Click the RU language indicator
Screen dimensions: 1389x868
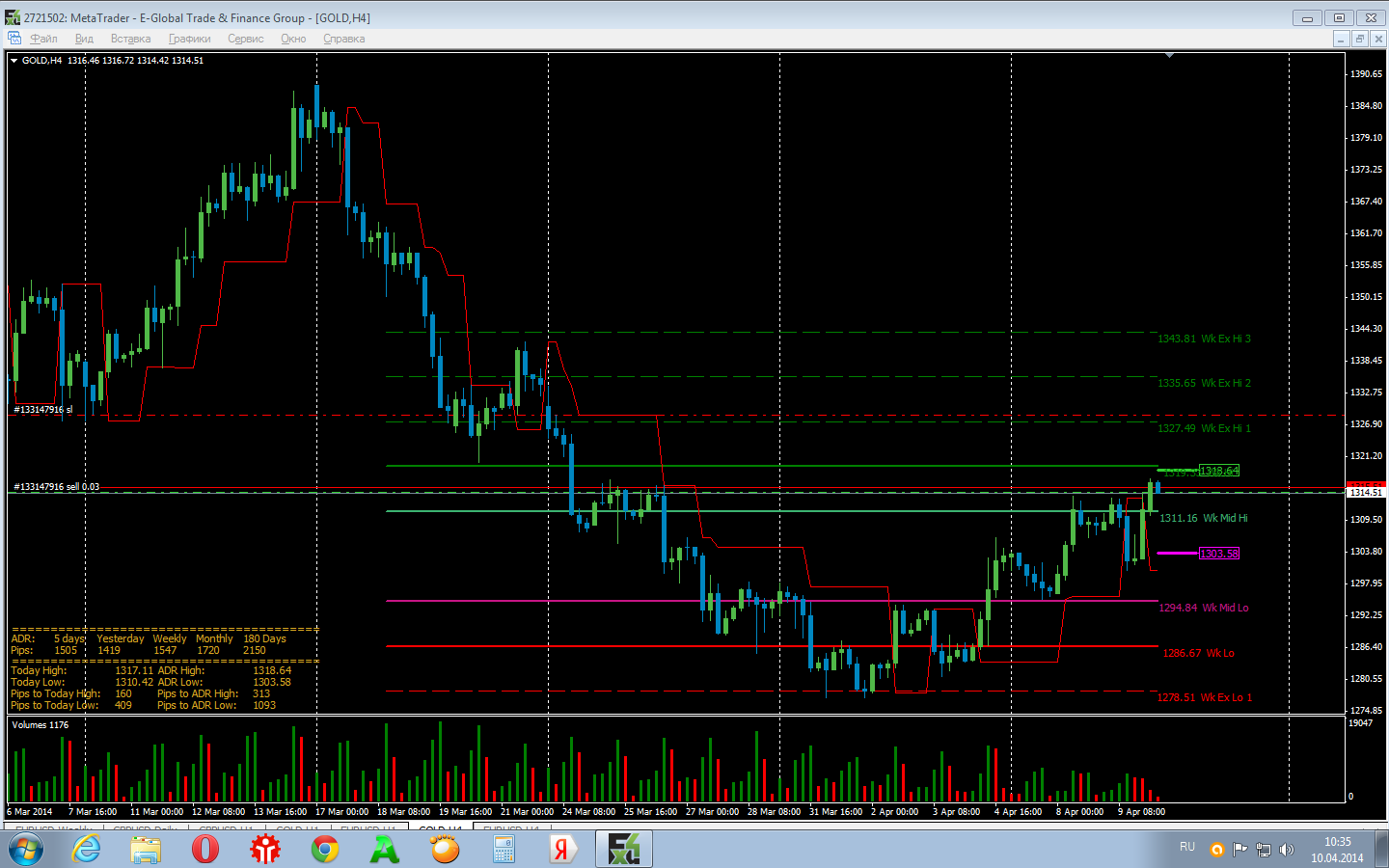[x=1187, y=847]
